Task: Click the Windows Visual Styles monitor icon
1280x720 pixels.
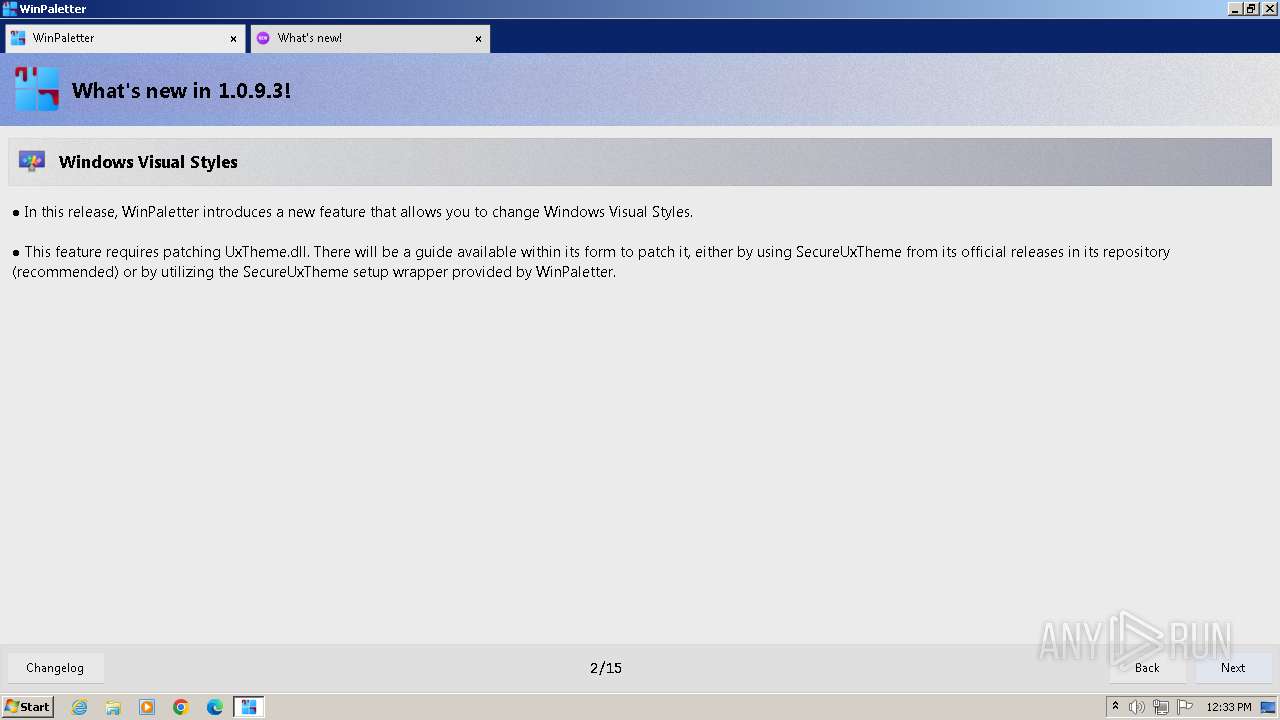Action: pos(32,161)
